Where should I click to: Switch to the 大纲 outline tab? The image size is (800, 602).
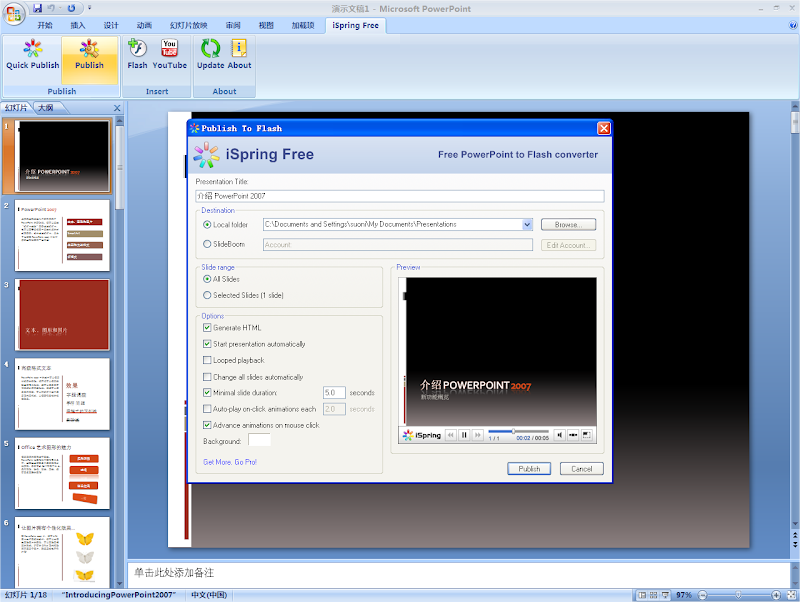pos(46,108)
